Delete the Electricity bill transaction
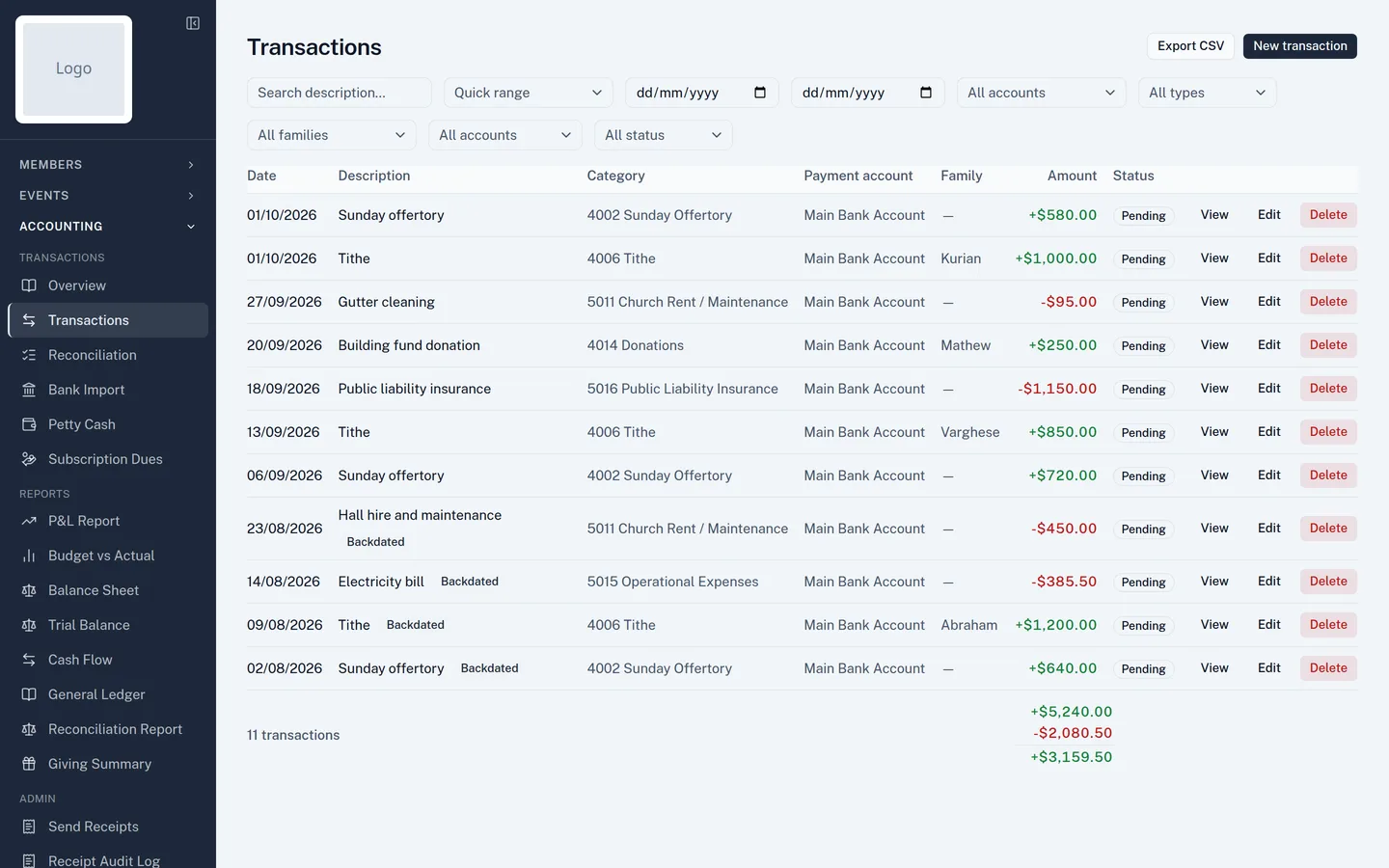The height and width of the screenshot is (868, 1389). pos(1328,582)
